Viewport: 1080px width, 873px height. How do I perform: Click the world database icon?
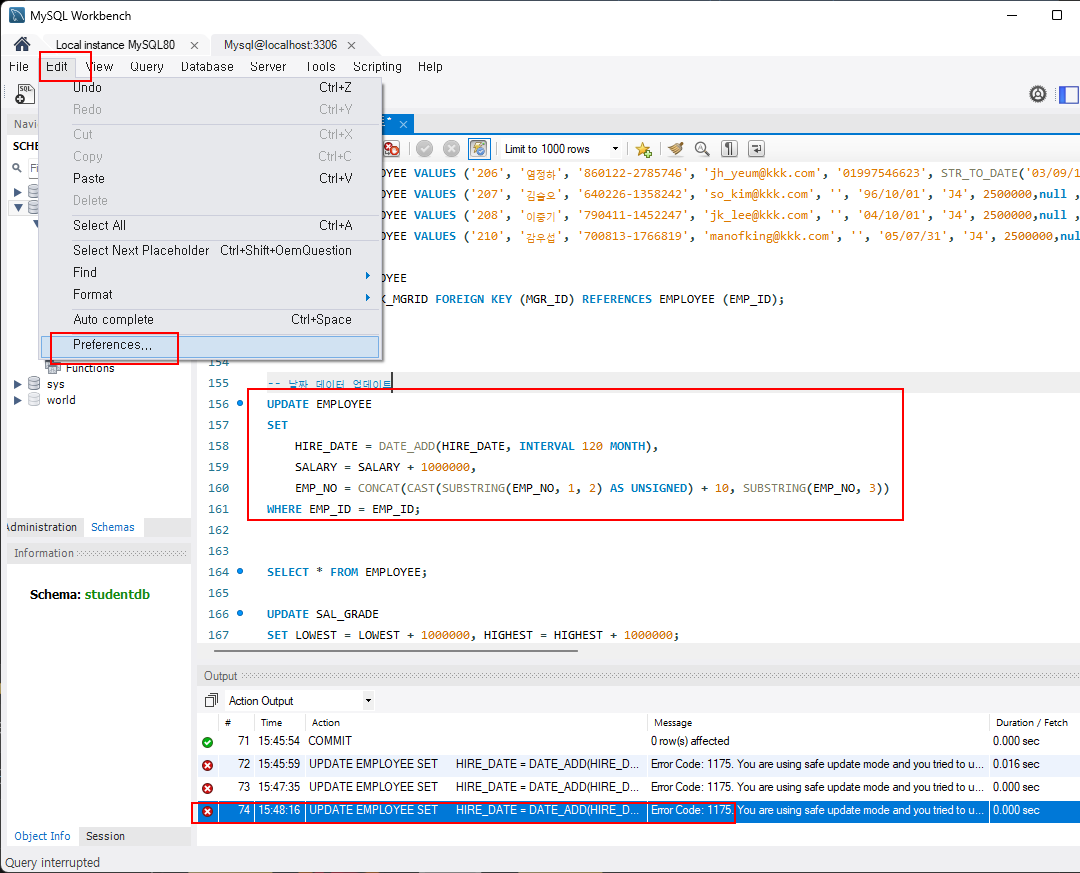(34, 400)
